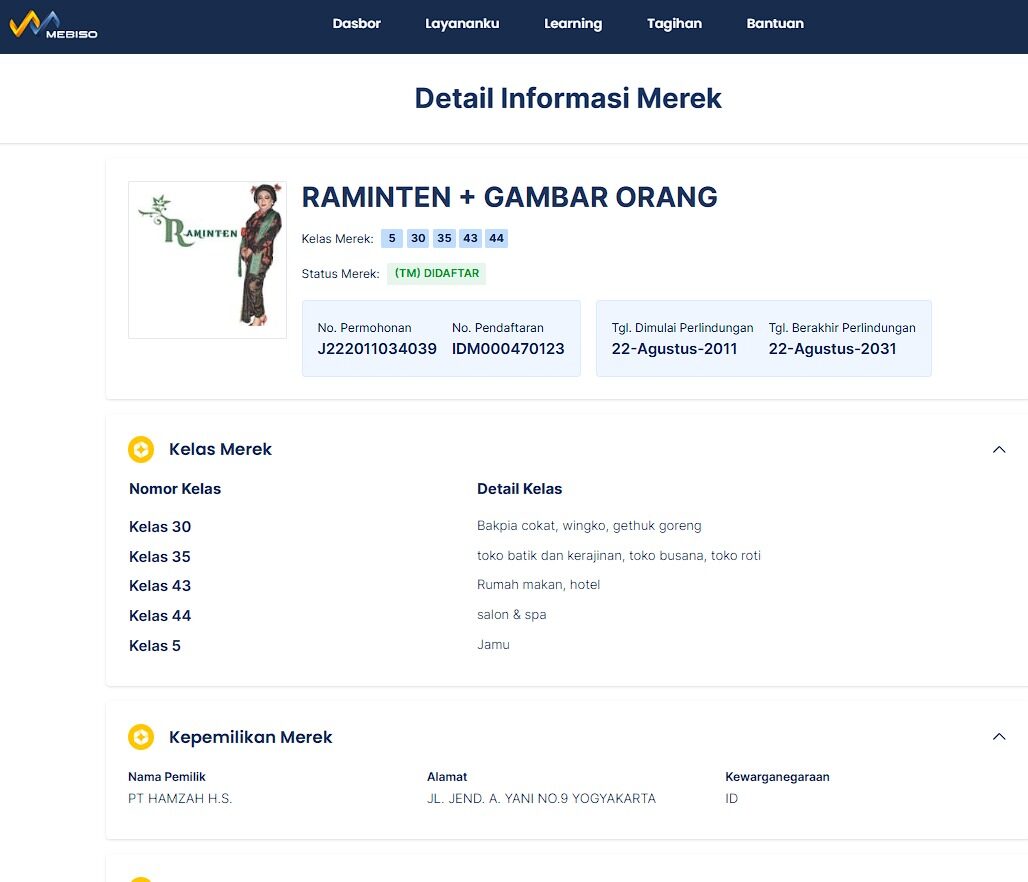Click protection end date 22-Agustus-2031
This screenshot has width=1028, height=882.
click(x=832, y=349)
